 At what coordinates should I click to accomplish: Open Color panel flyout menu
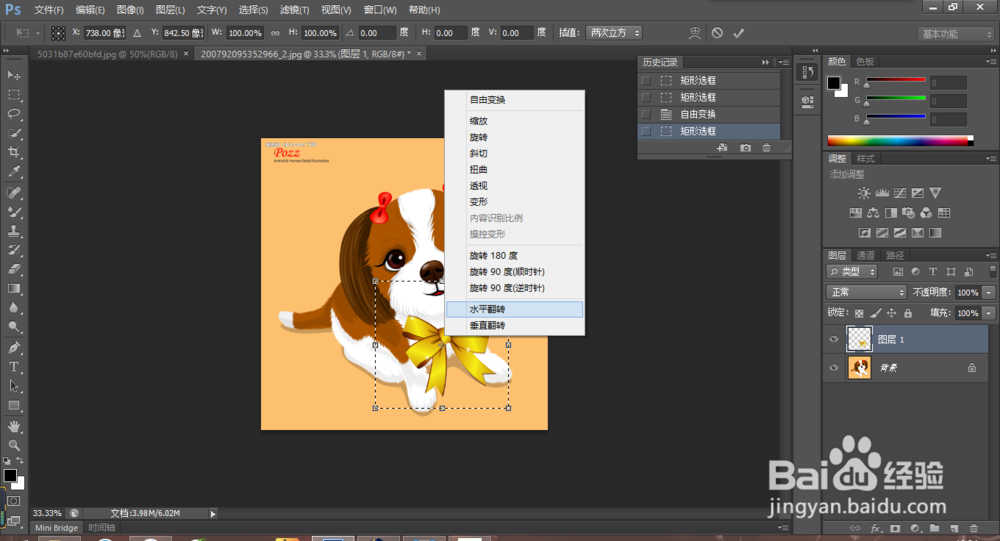coord(990,62)
